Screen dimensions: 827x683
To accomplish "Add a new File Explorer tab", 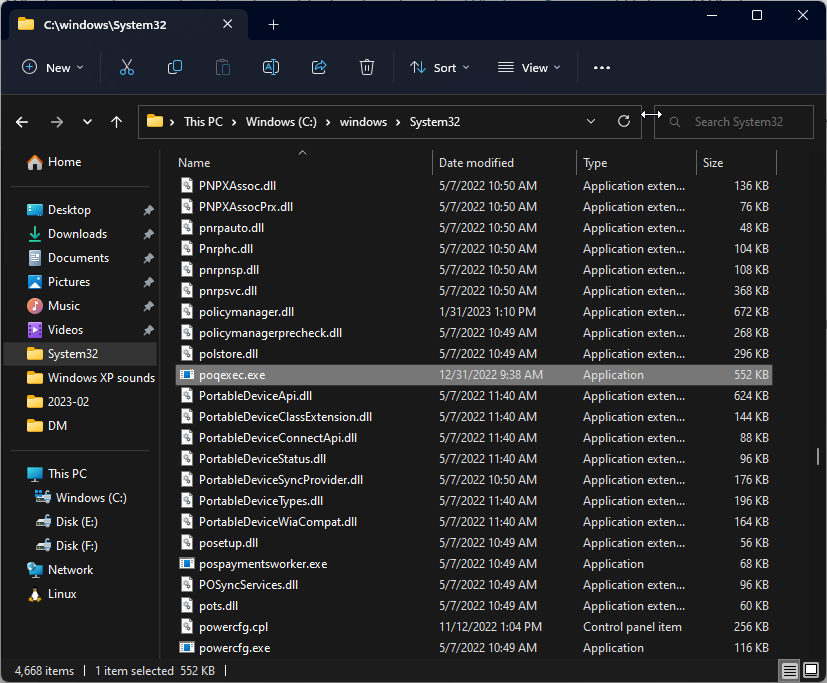I will tap(274, 25).
